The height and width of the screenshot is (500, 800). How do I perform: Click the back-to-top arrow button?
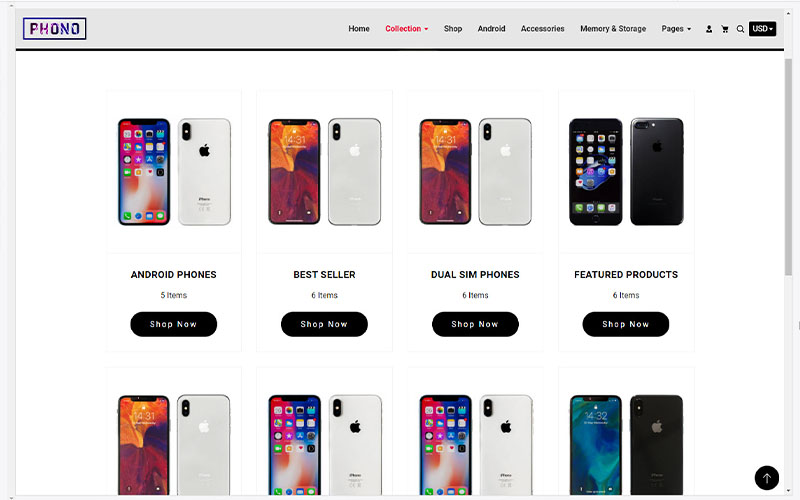[766, 478]
